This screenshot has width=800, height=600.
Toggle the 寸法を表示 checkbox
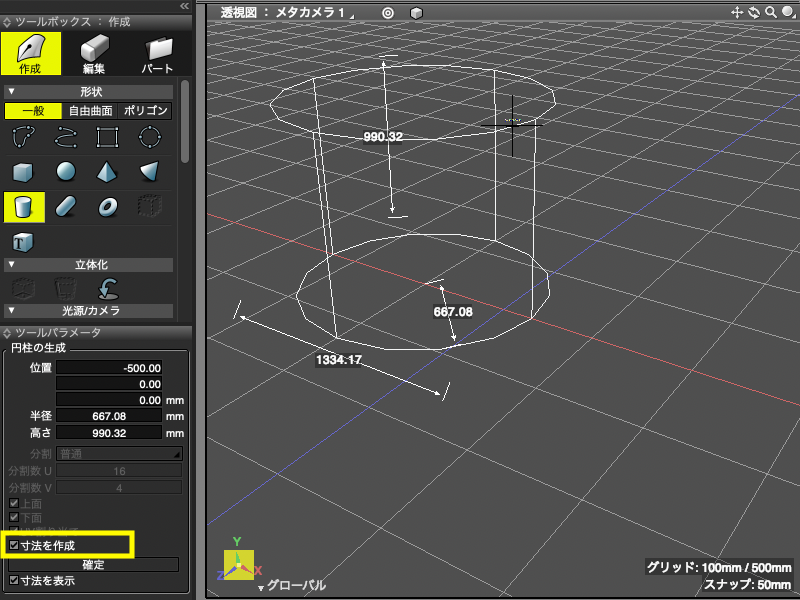click(x=14, y=580)
